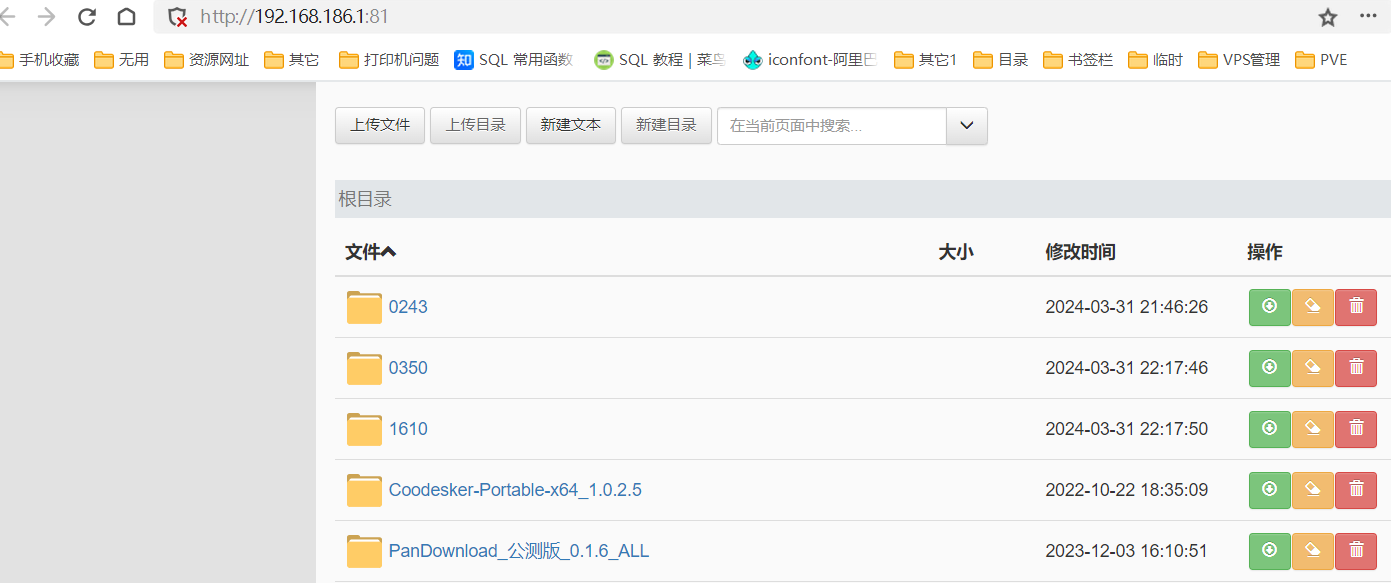
Task: Click the 上传文件 button
Action: point(380,126)
